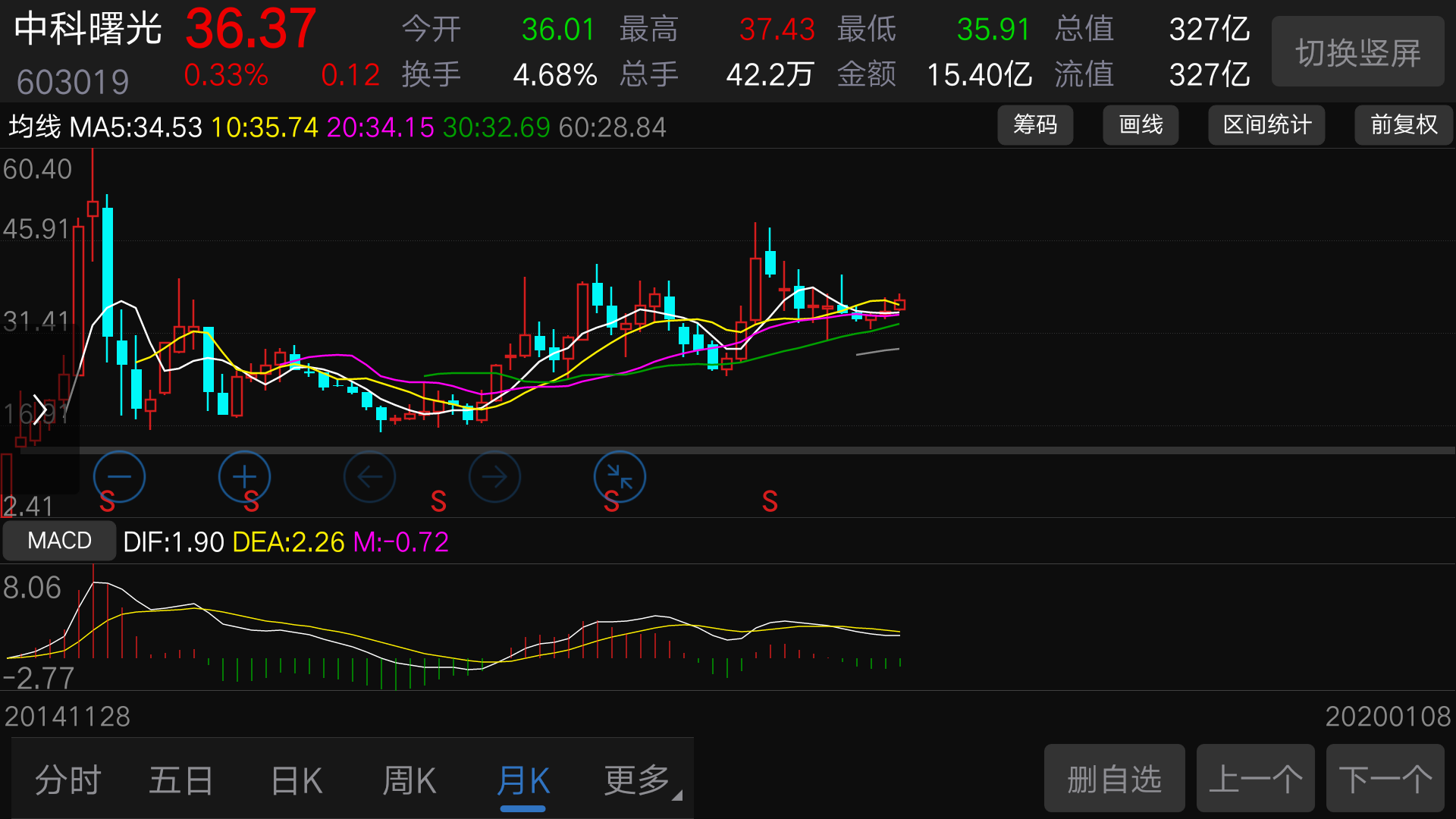This screenshot has width=1456, height=819.
Task: Tap the DEA:2.26 reading
Action: click(289, 542)
